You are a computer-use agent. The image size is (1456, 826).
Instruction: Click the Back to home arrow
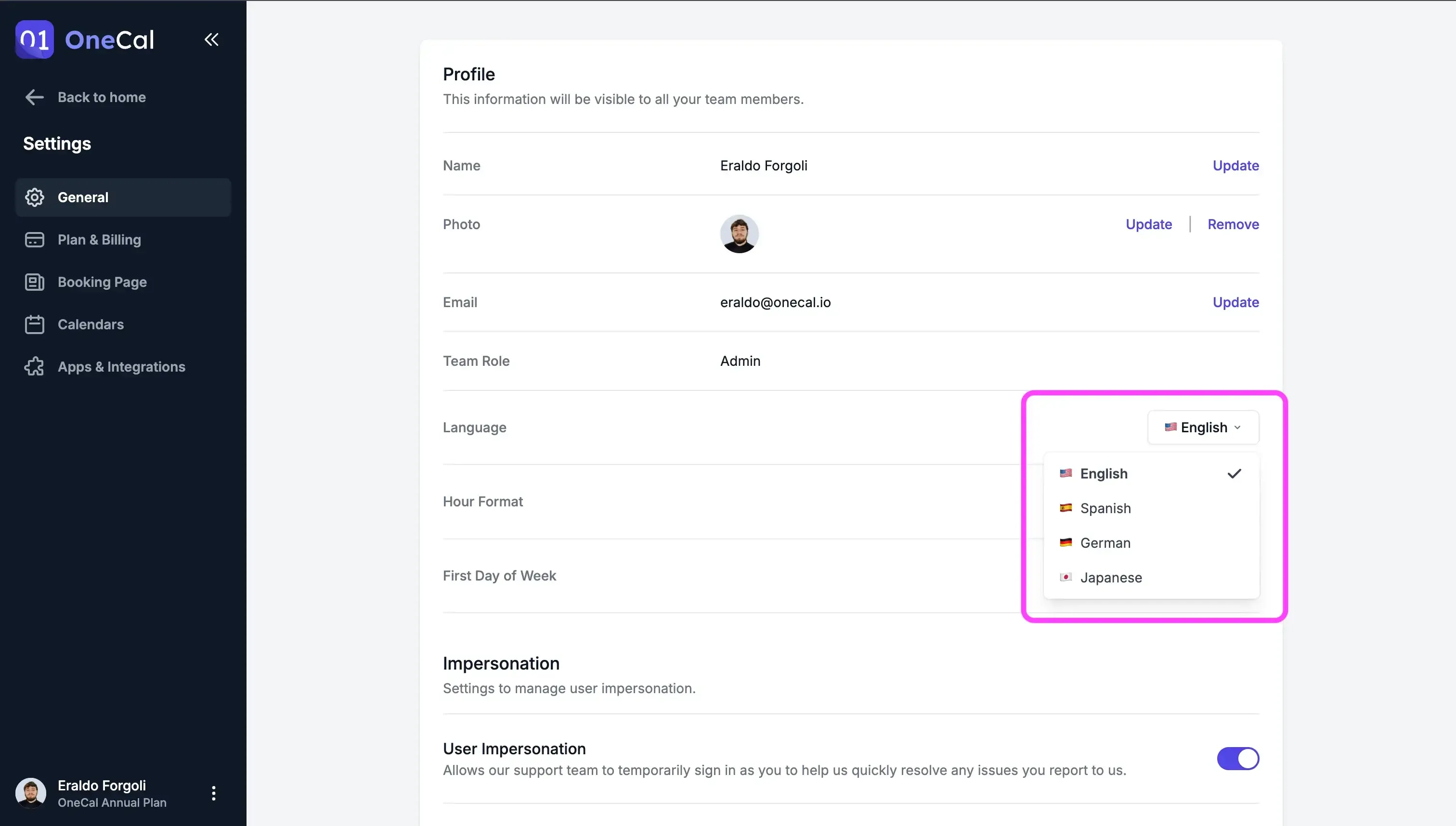pos(34,97)
